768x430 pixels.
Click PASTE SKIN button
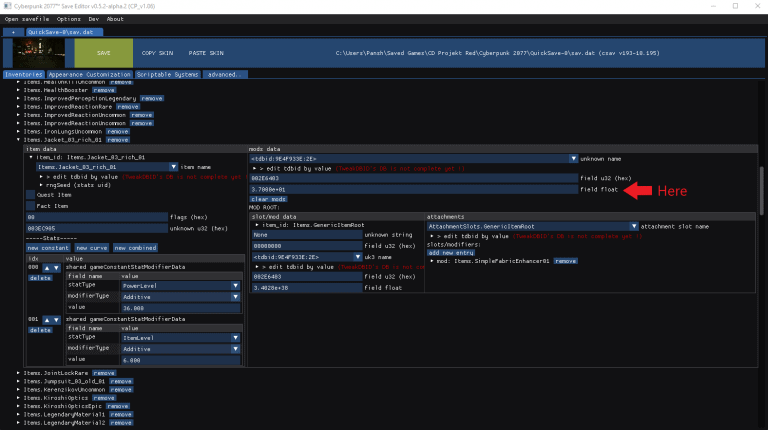pyautogui.click(x=206, y=53)
